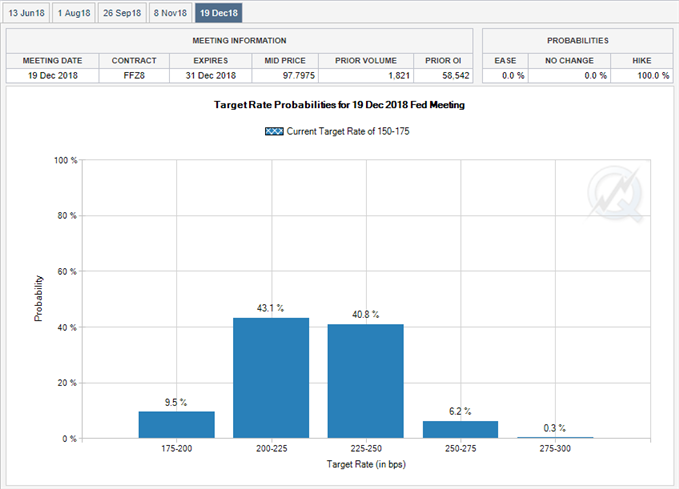Viewport: 679px width, 489px height.
Task: Click the HIKE probability header
Action: click(642, 61)
